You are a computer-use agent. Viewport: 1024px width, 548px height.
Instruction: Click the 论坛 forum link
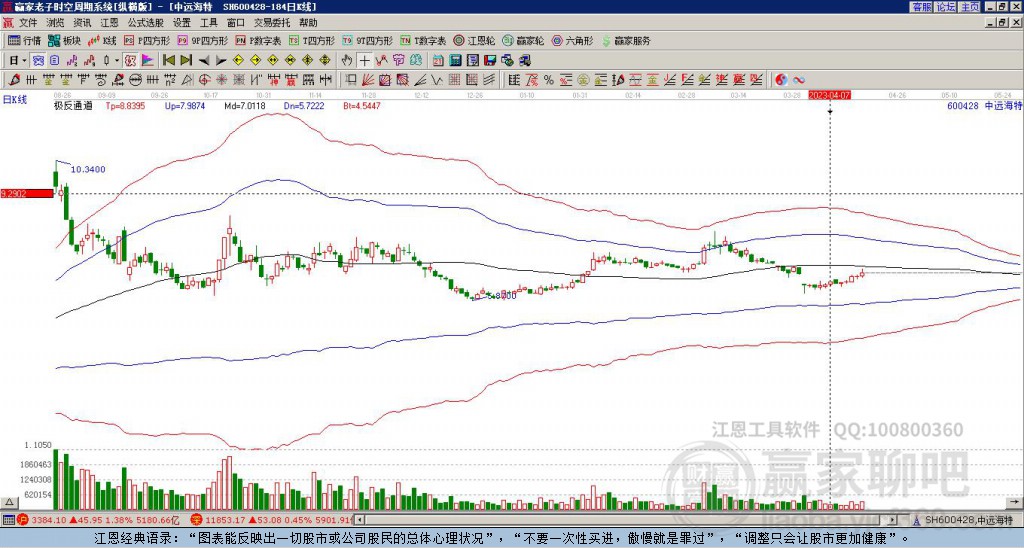pos(946,7)
